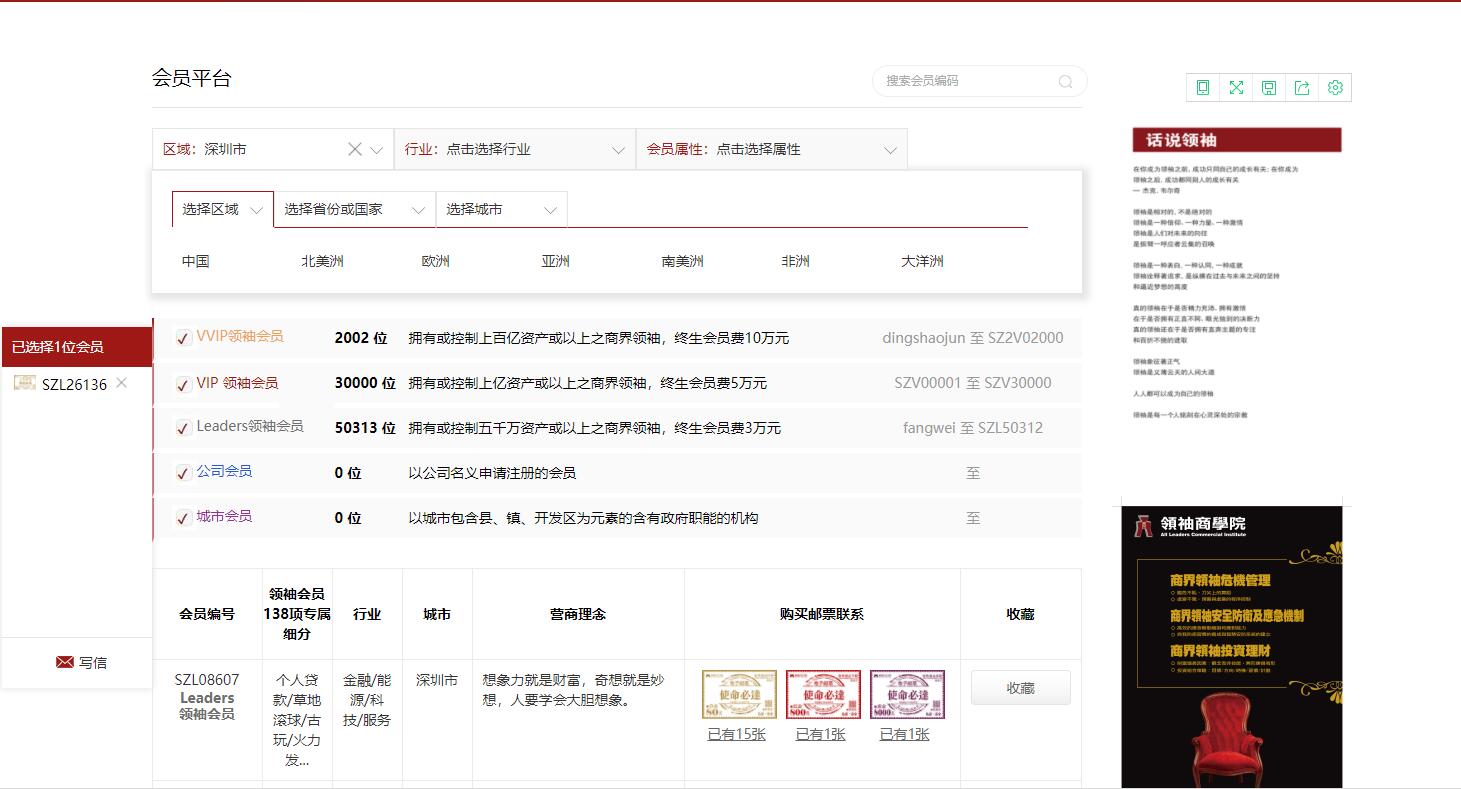This screenshot has width=1461, height=789.
Task: Toggle the 城市会员 checkbox
Action: 183,519
